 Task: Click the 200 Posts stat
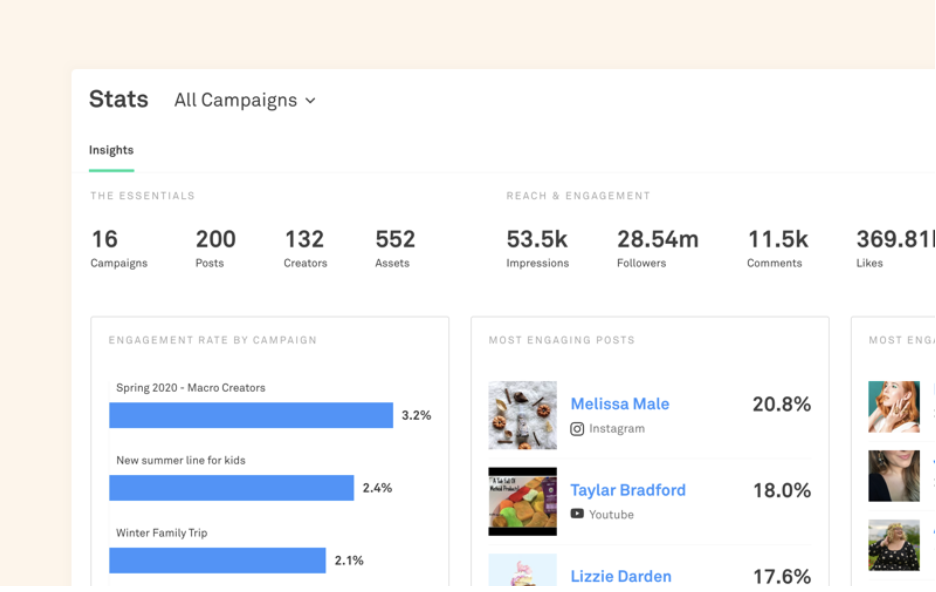tap(215, 248)
